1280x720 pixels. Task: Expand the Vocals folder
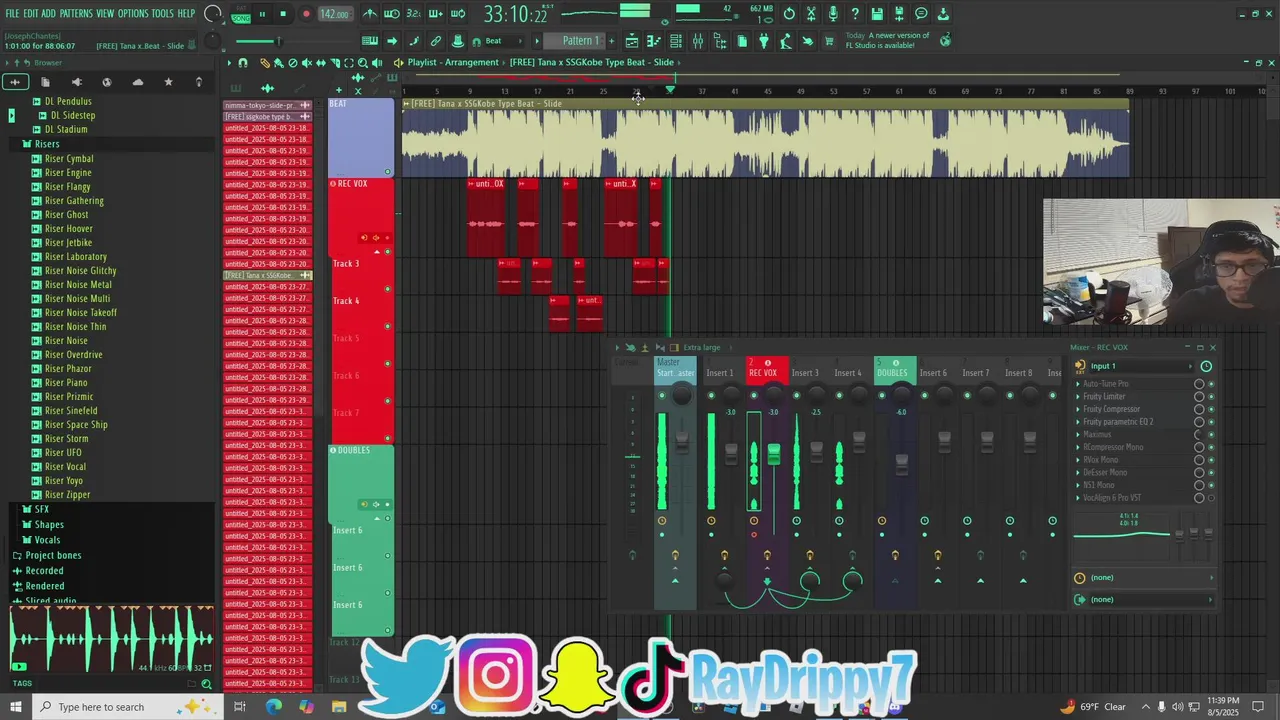coord(47,540)
